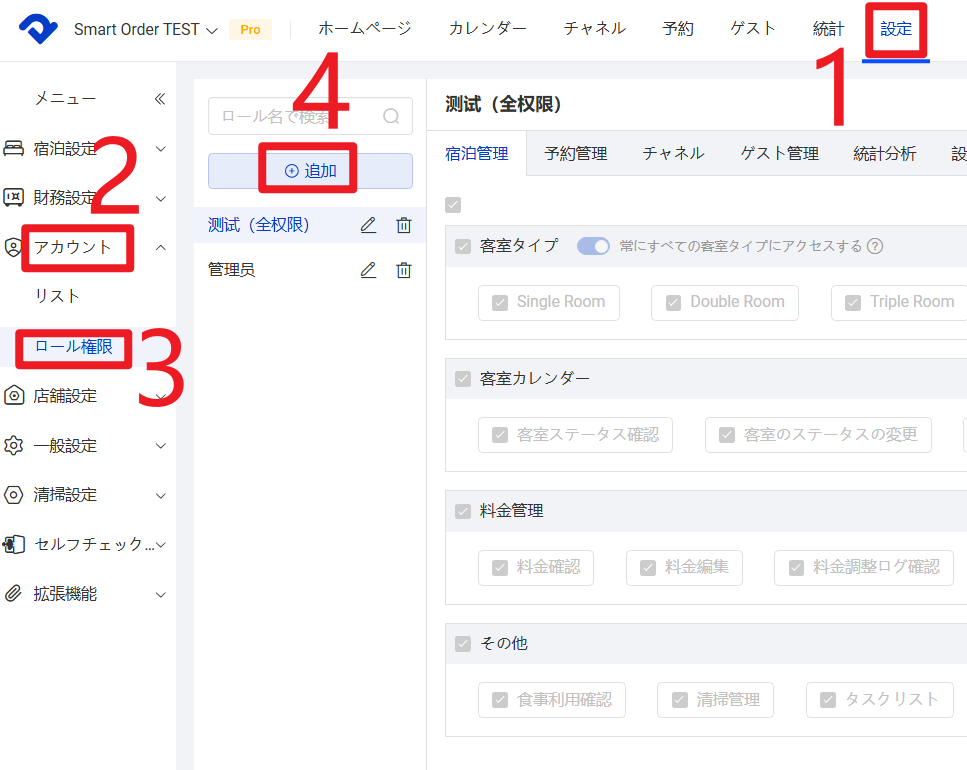Toggle the 客室ステータス確認 checkbox
Viewport: 967px width, 770px height.
[500, 435]
